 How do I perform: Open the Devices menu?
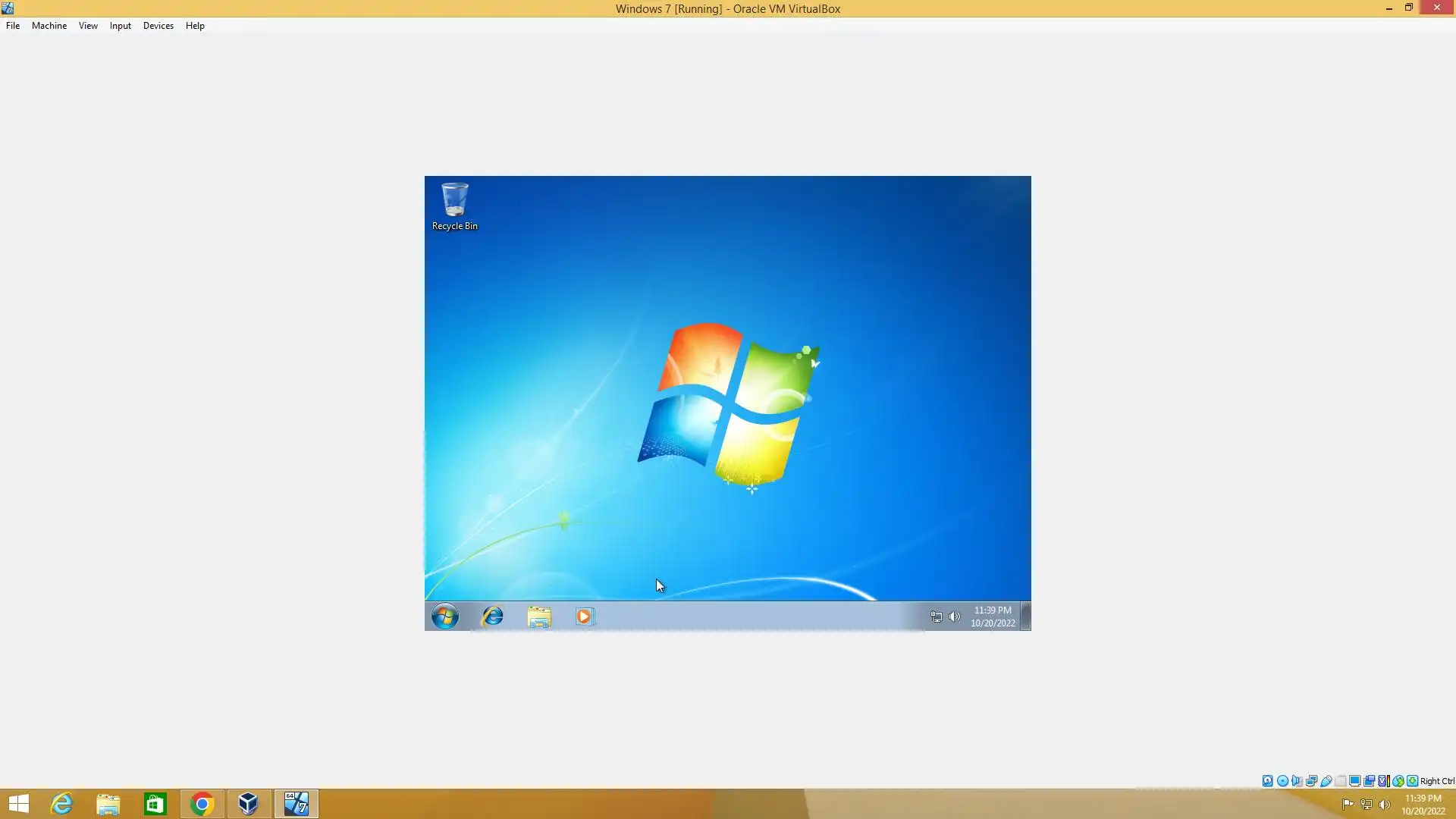[x=158, y=26]
